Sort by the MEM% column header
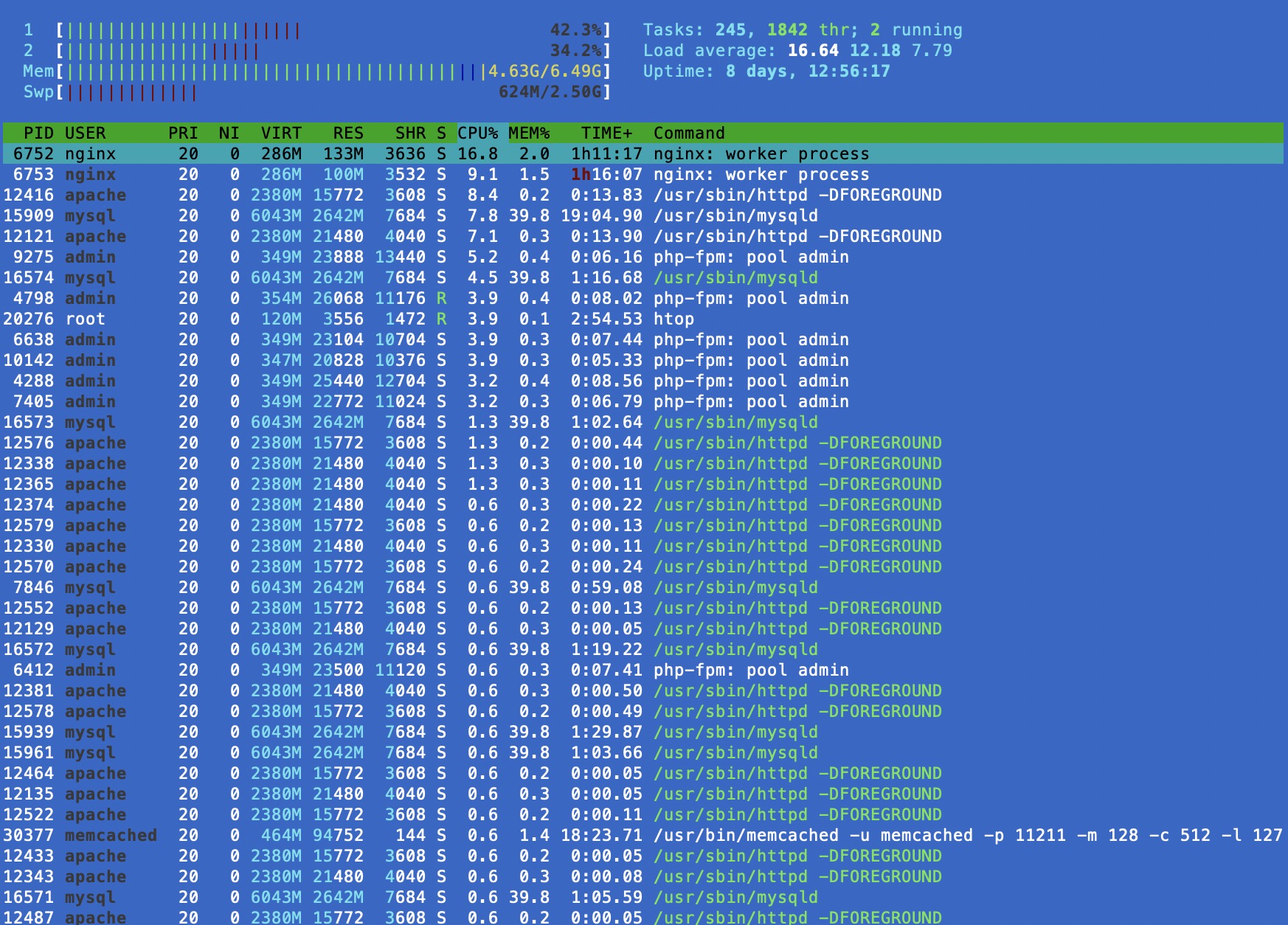 [529, 133]
